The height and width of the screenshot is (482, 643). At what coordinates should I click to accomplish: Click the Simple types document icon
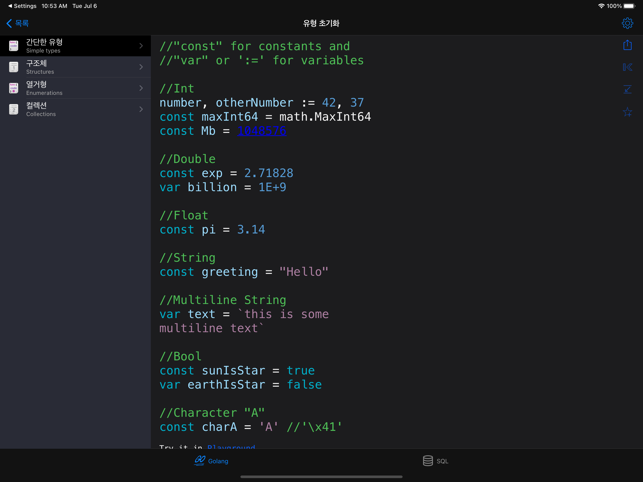(14, 46)
